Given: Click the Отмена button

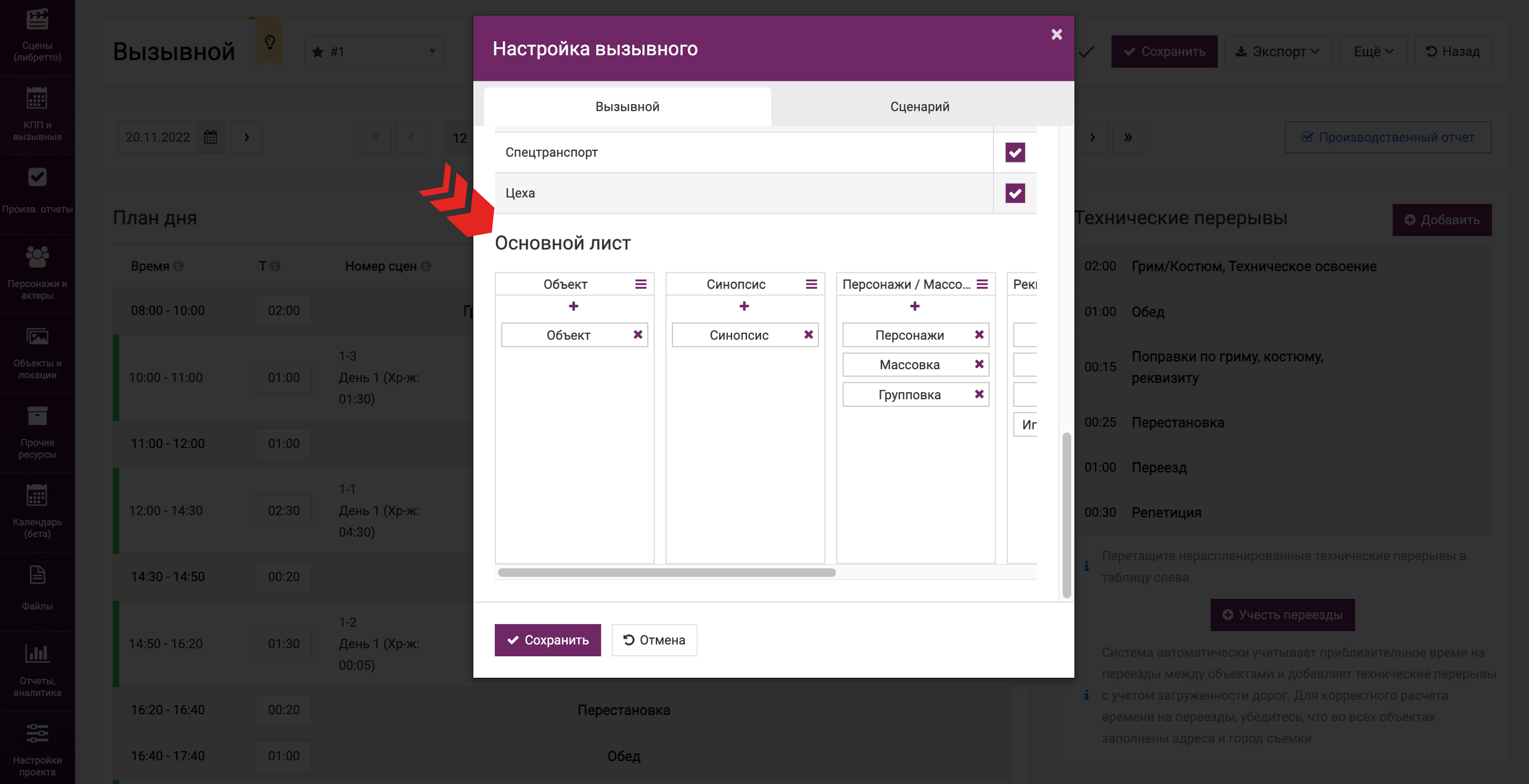Looking at the screenshot, I should [x=654, y=640].
